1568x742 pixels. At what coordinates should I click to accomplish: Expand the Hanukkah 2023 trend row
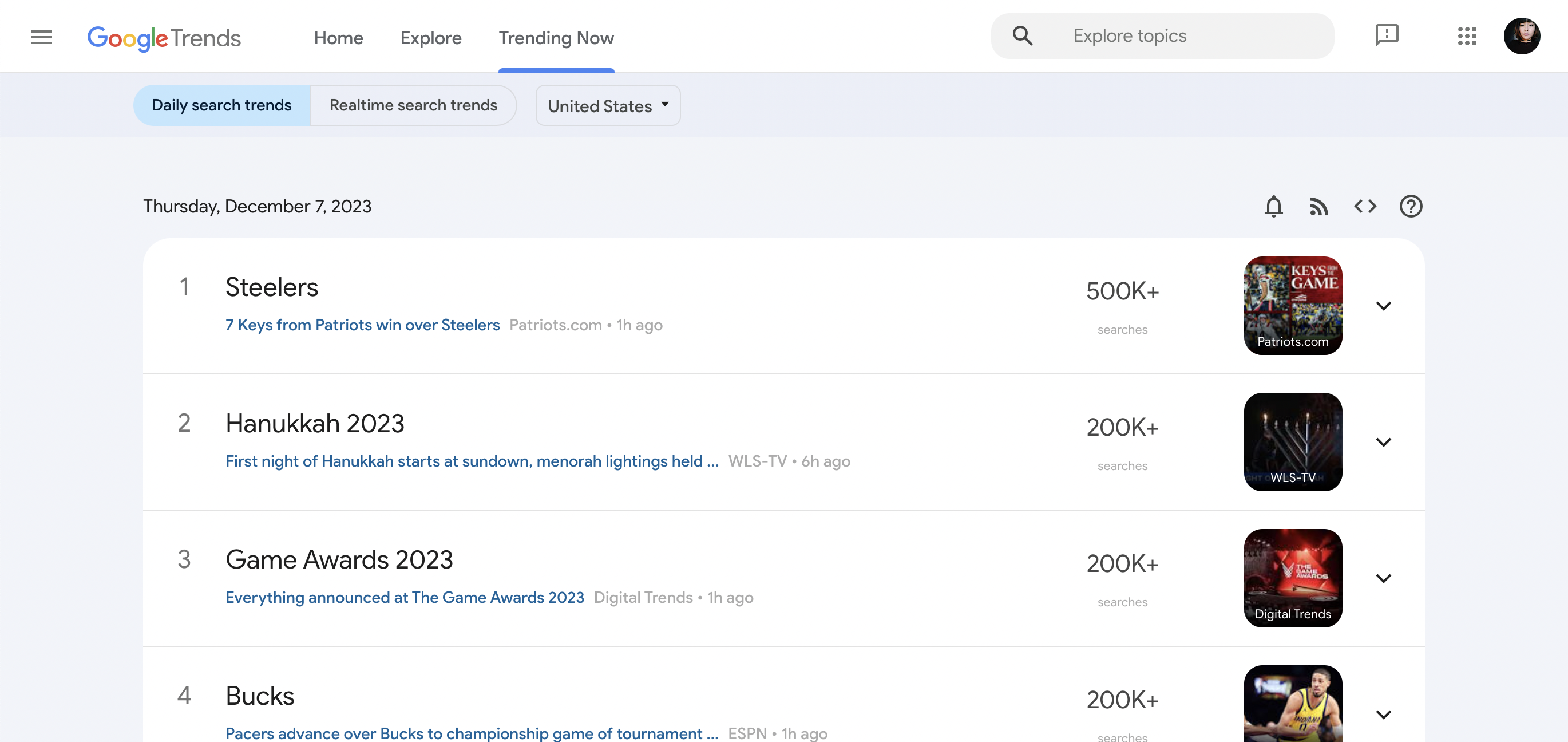(x=1384, y=442)
